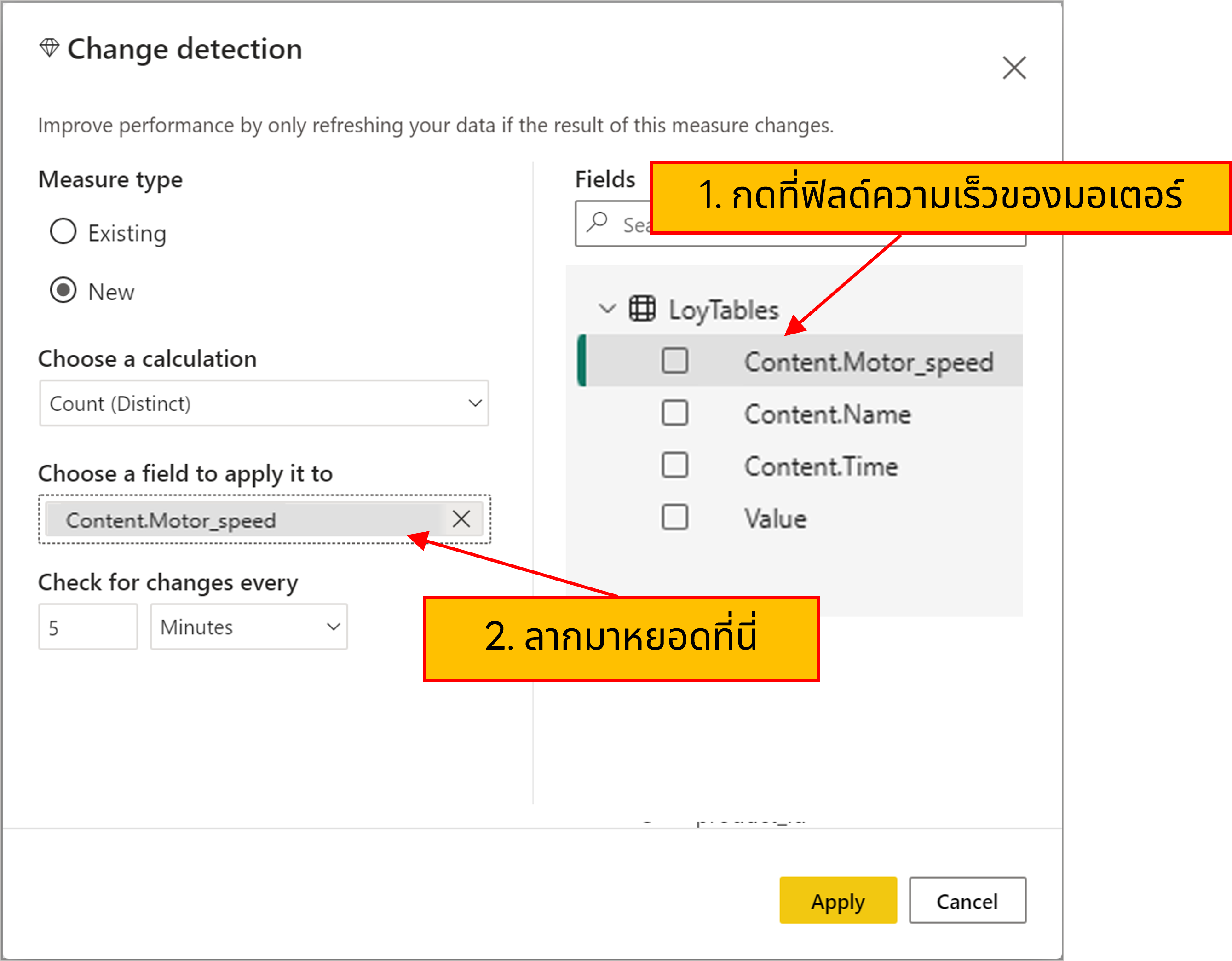Click the magnifier icon in the Fields search
Viewport: 1232px width, 961px height.
pyautogui.click(x=597, y=223)
